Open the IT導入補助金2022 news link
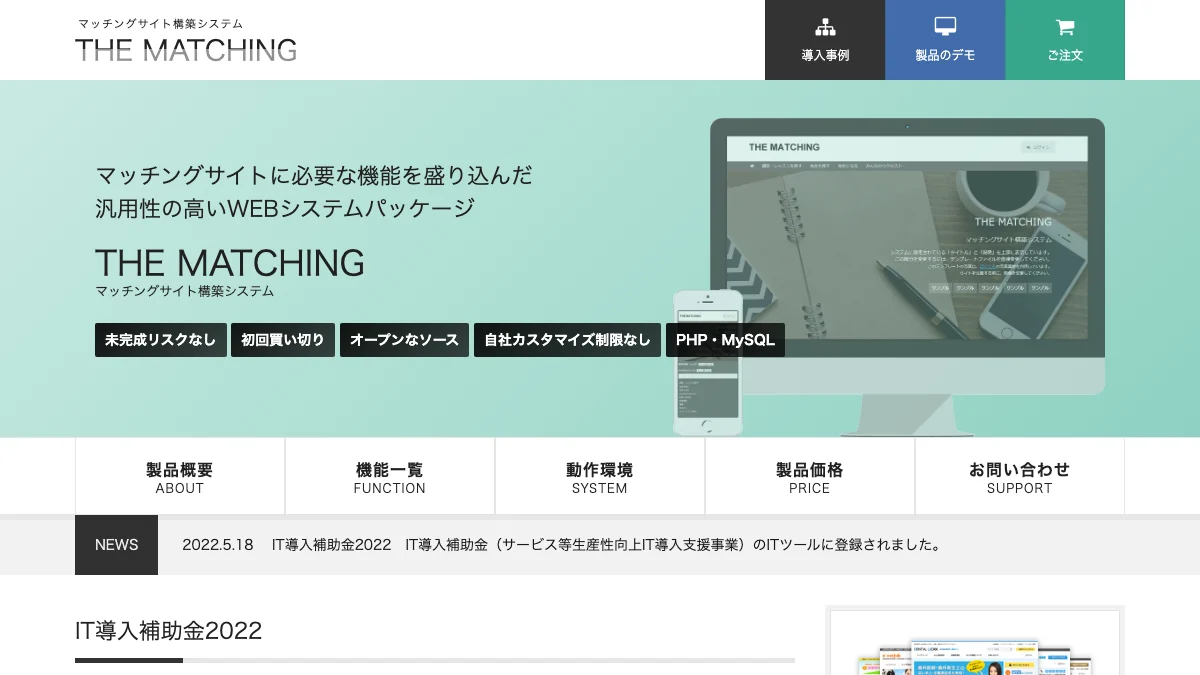 click(607, 545)
